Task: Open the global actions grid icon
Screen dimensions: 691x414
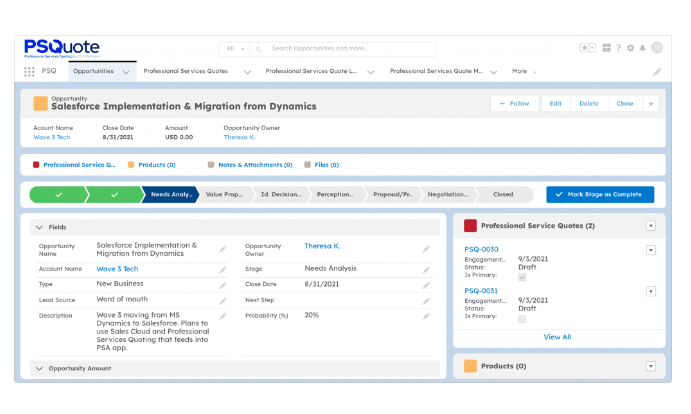Action: pos(606,48)
